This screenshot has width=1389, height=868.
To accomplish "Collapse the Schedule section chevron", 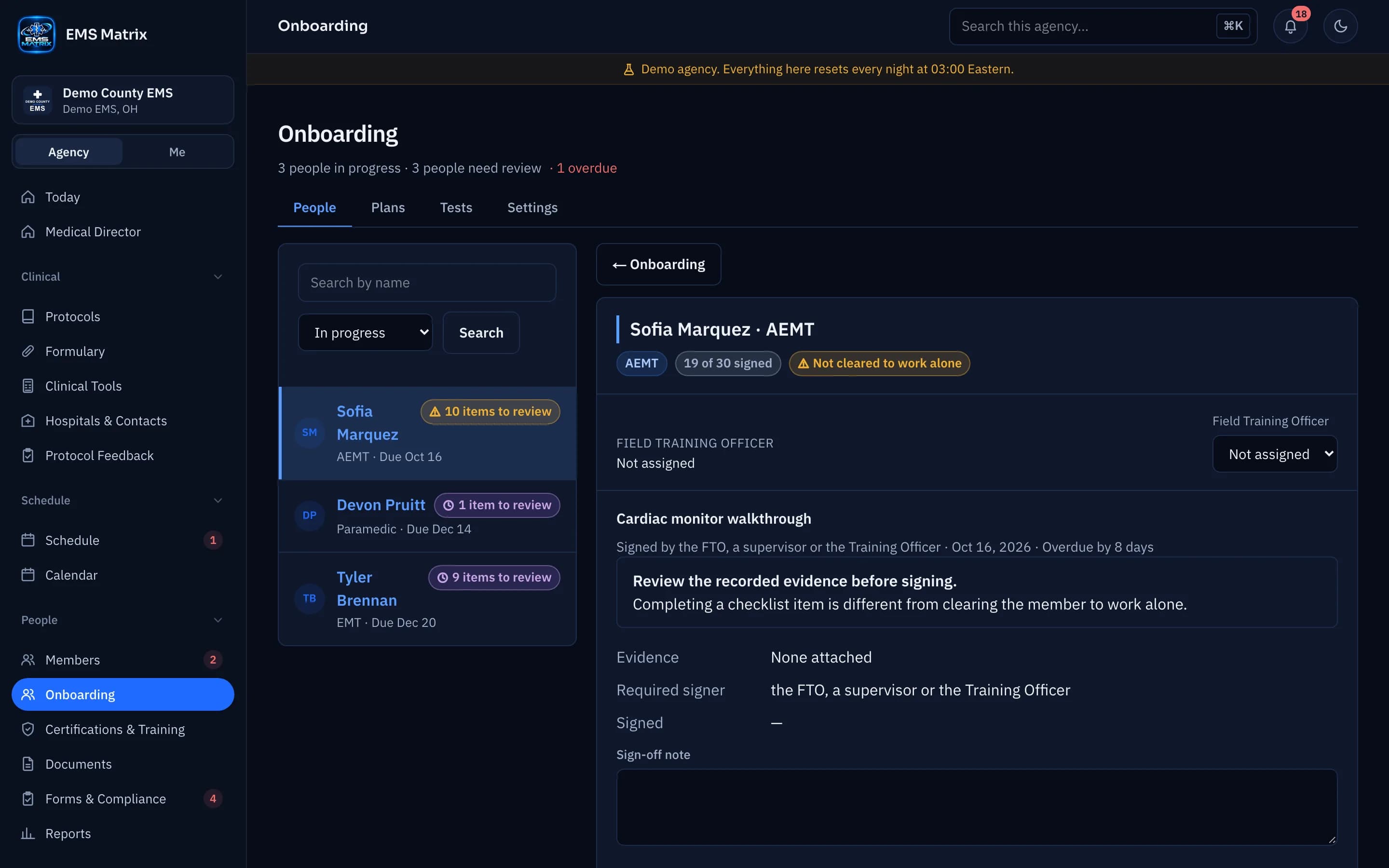I will (218, 501).
